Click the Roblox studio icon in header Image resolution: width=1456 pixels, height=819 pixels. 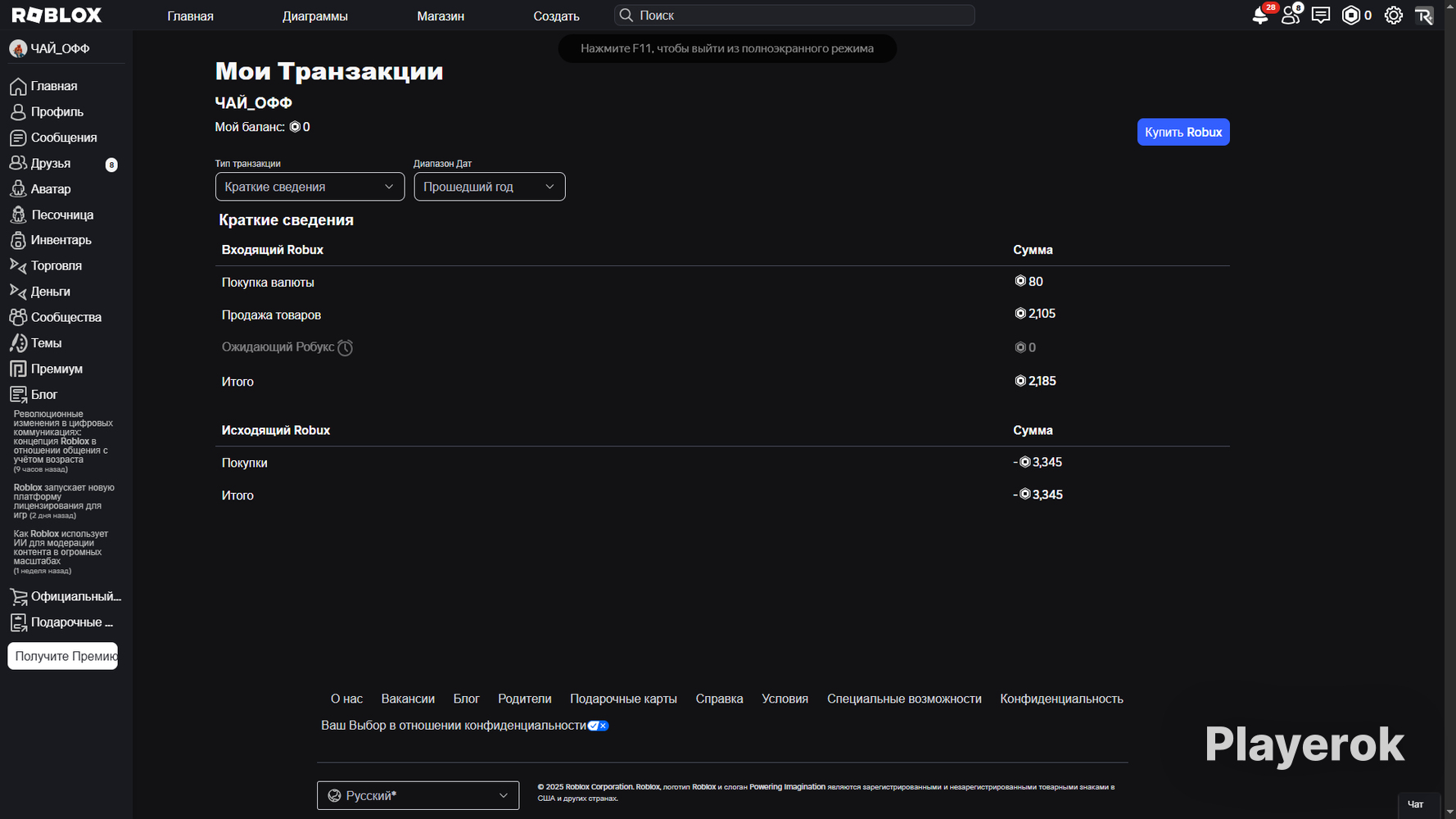[x=1425, y=16]
